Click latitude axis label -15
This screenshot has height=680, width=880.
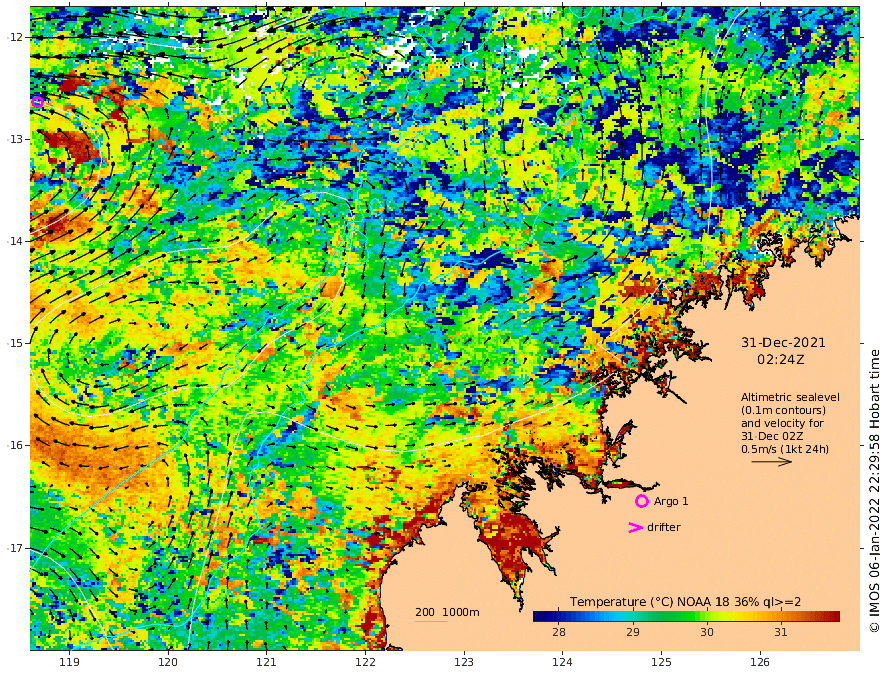click(15, 343)
